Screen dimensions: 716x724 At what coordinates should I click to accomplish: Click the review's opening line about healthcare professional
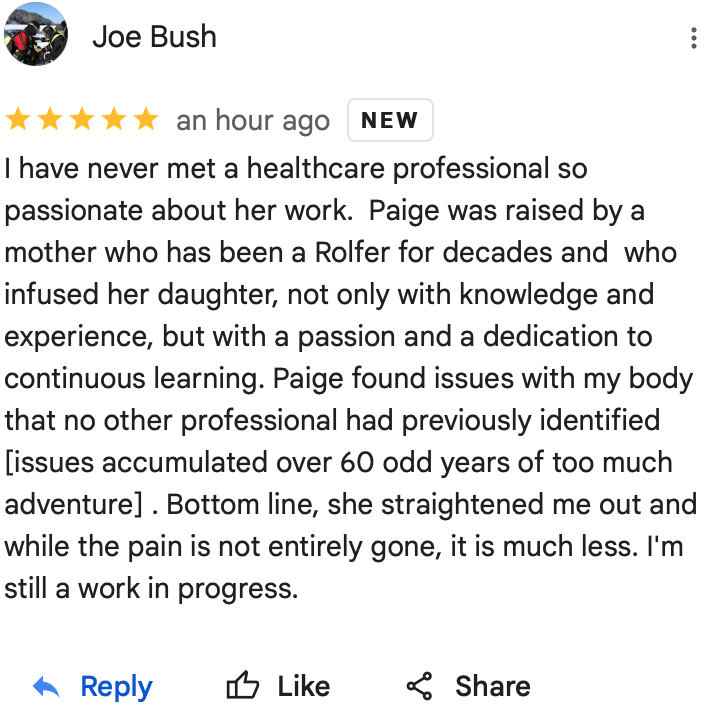296,169
